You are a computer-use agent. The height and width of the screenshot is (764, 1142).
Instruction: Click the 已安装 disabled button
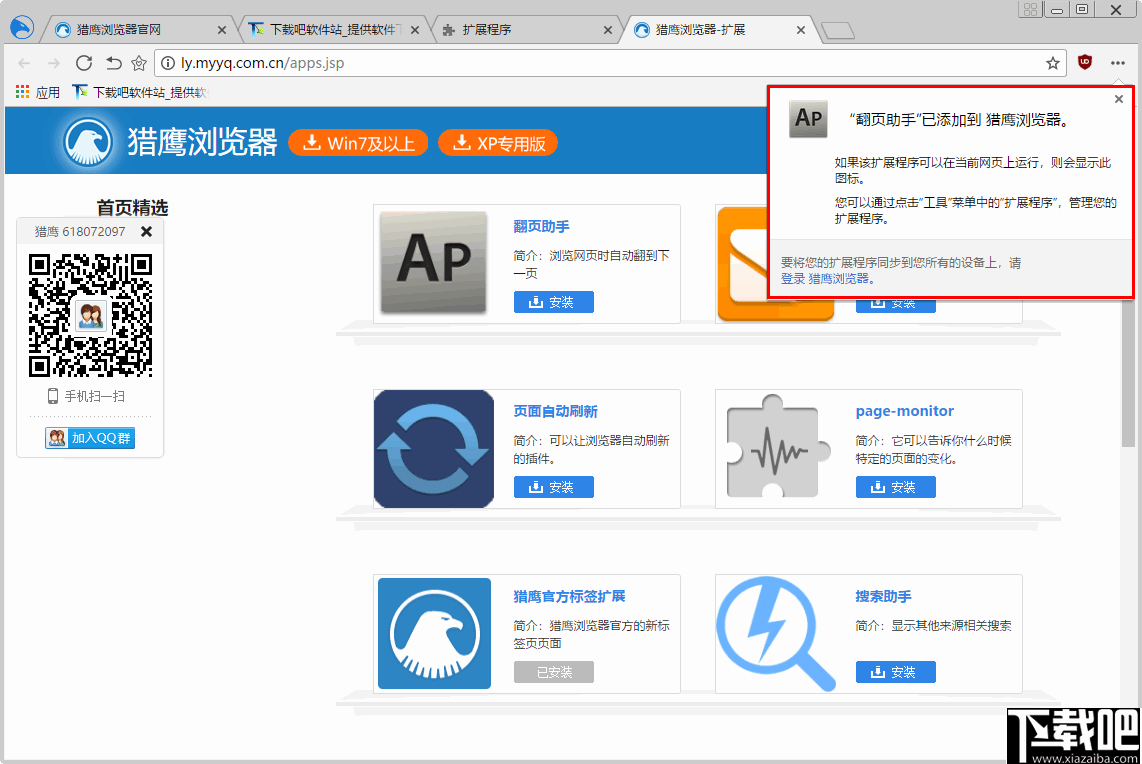554,672
